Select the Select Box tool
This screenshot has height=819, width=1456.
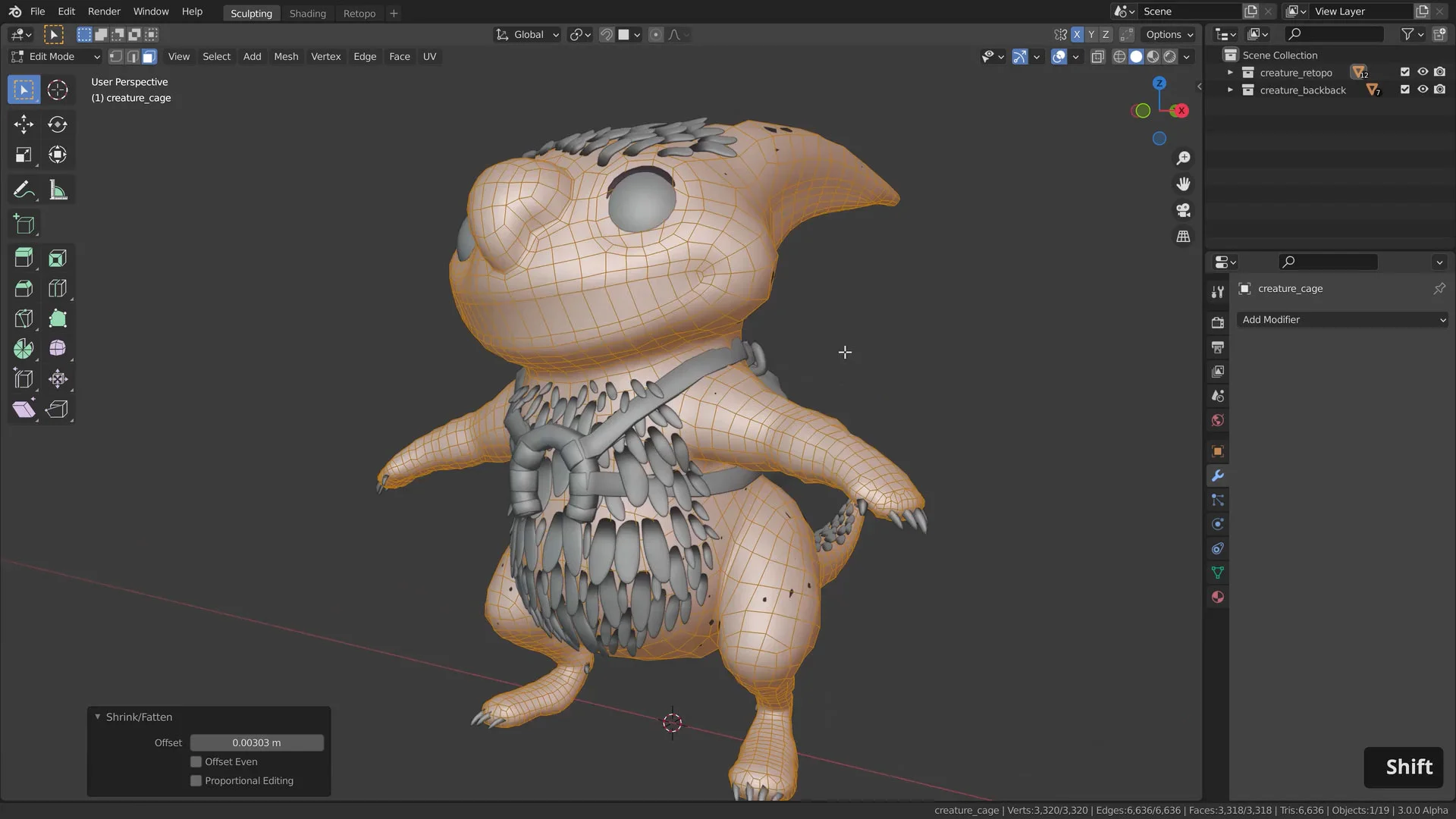[x=24, y=89]
